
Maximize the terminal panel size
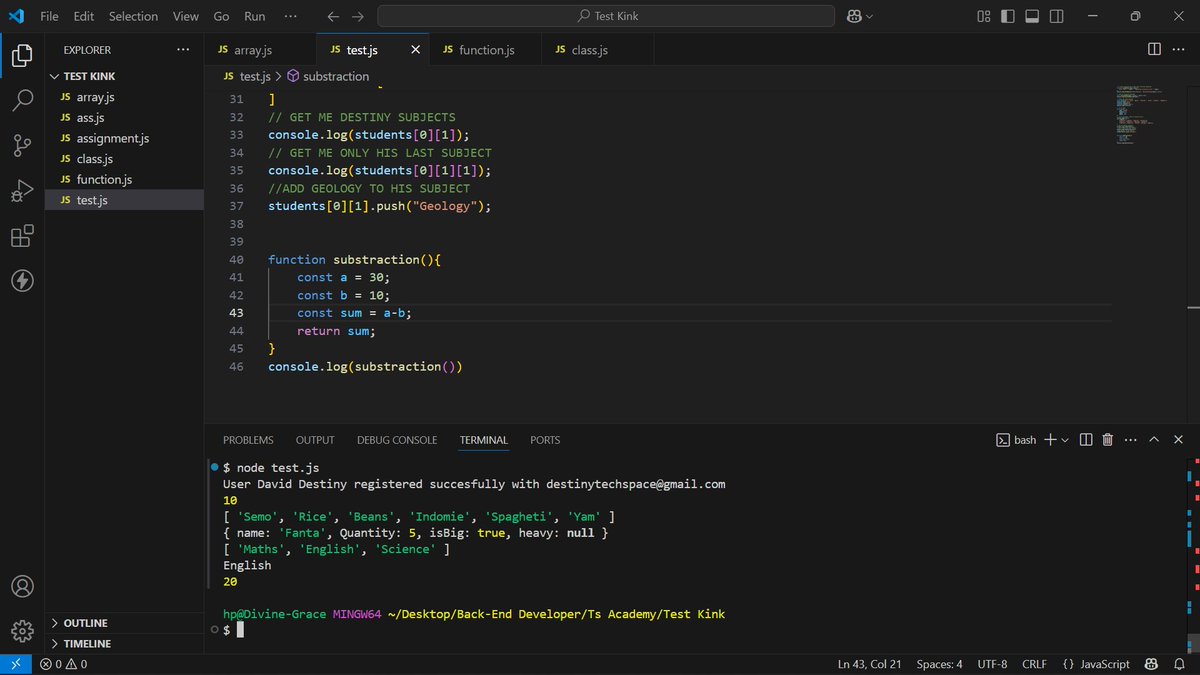coord(1154,440)
